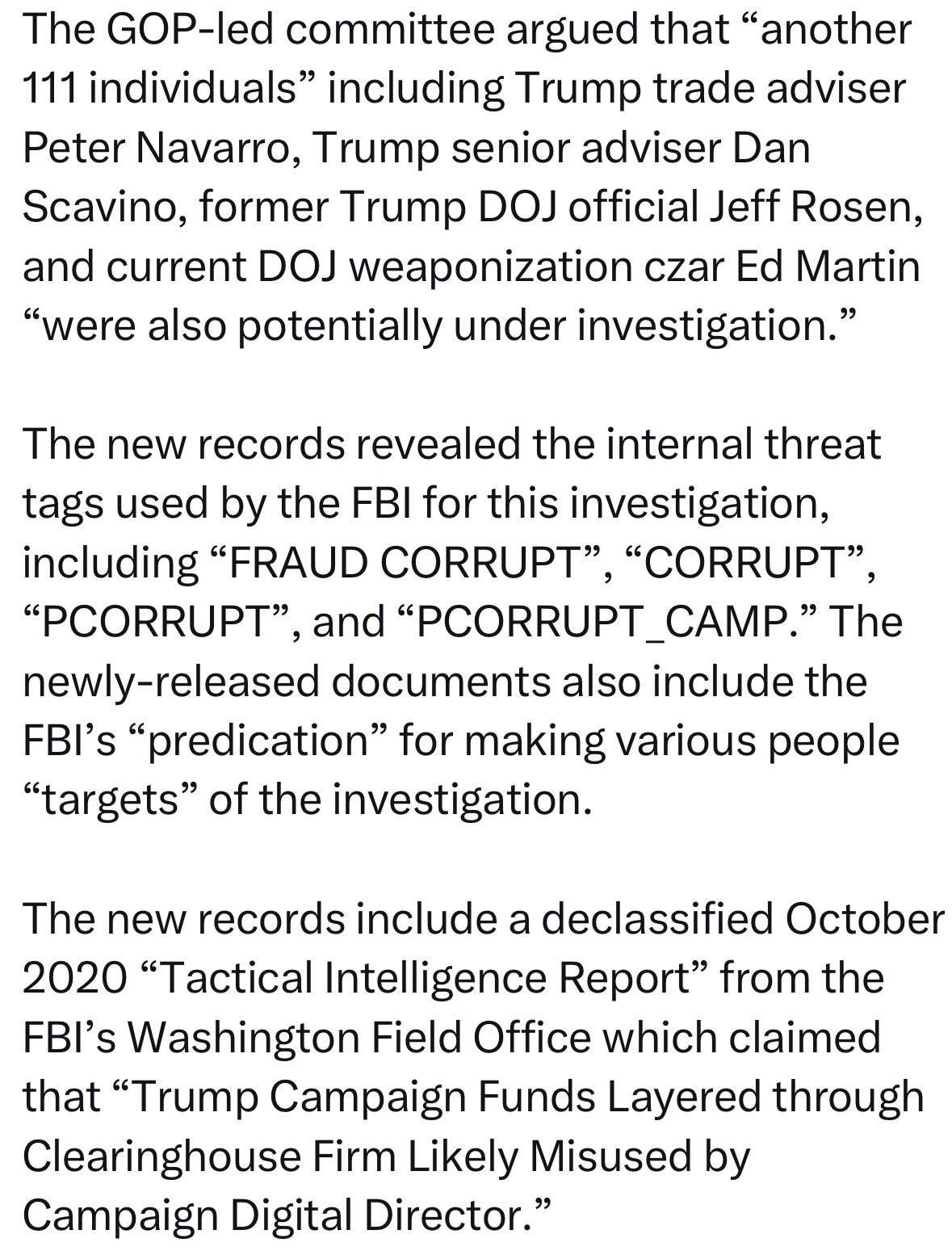
Task: Click the words "Clearinghouse Firm"
Action: (208, 1155)
